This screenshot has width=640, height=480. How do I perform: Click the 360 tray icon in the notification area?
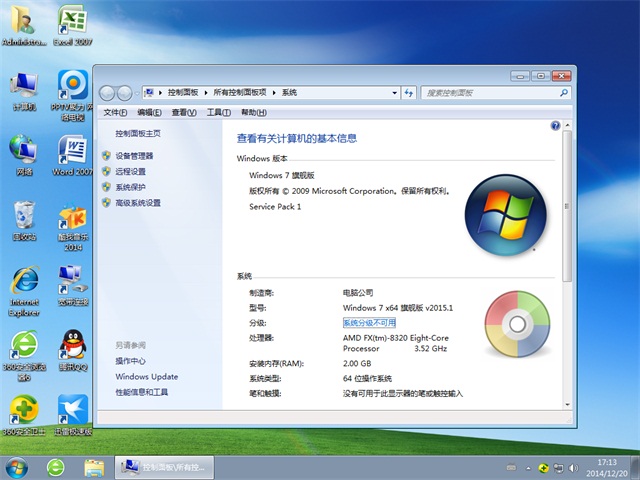click(x=543, y=468)
